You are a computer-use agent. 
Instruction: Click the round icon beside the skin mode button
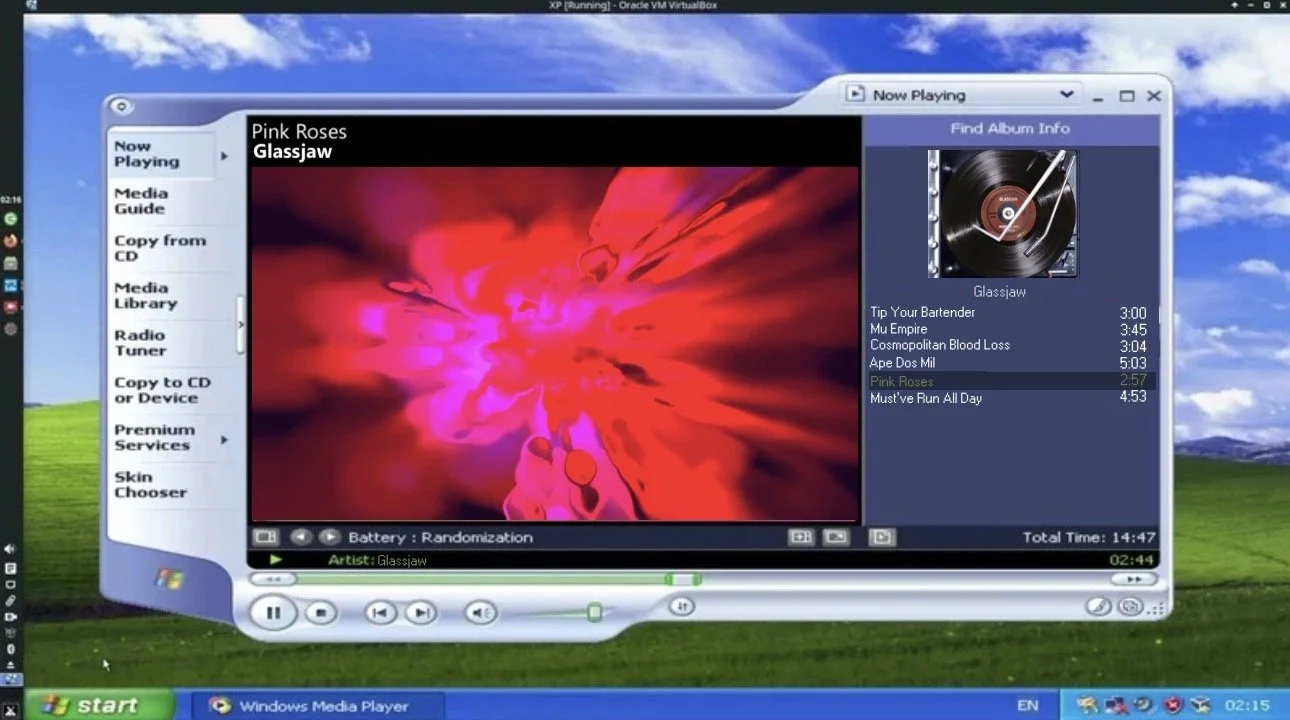point(1098,606)
